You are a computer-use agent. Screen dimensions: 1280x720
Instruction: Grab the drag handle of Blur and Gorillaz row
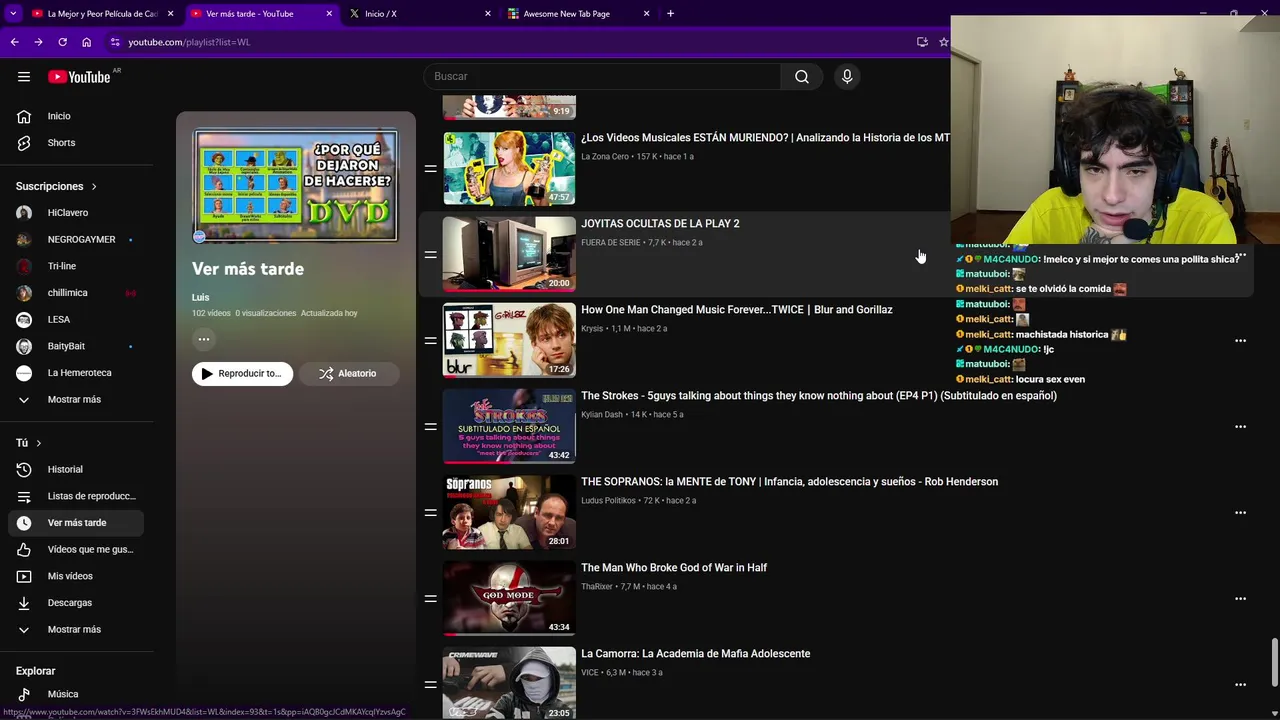tap(430, 341)
